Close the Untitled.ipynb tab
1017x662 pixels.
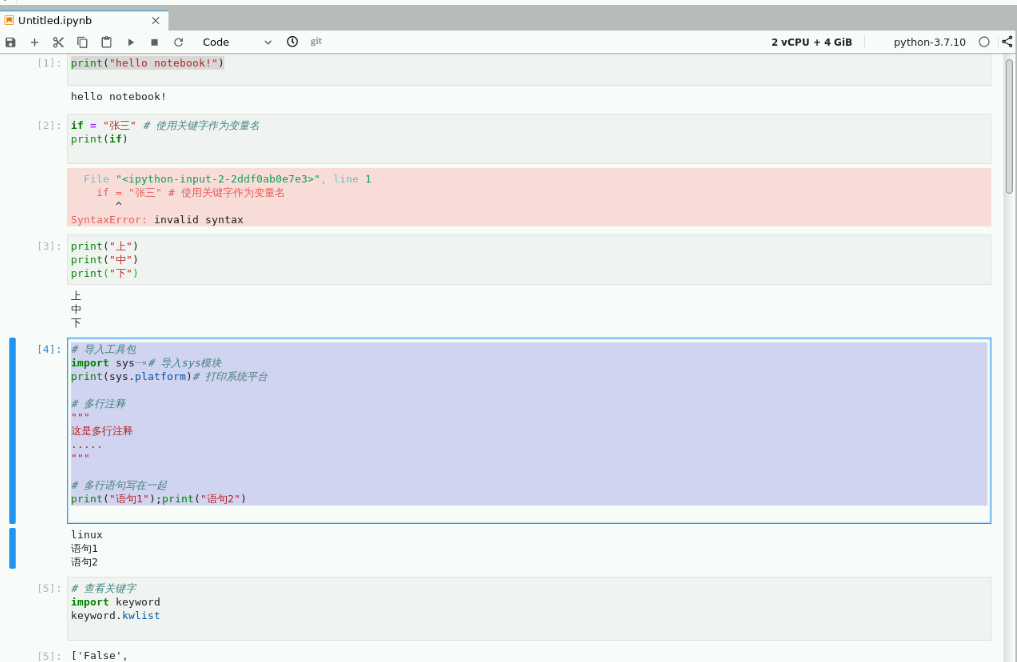(x=155, y=20)
